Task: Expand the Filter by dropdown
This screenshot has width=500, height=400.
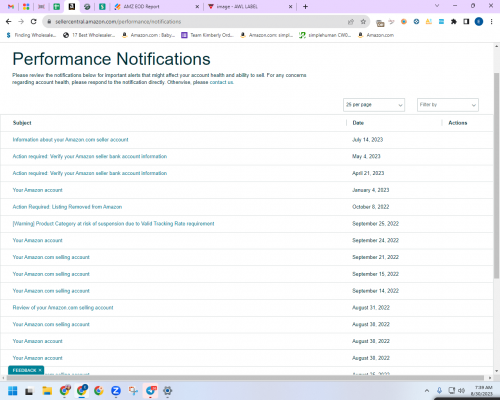Action: coord(448,105)
